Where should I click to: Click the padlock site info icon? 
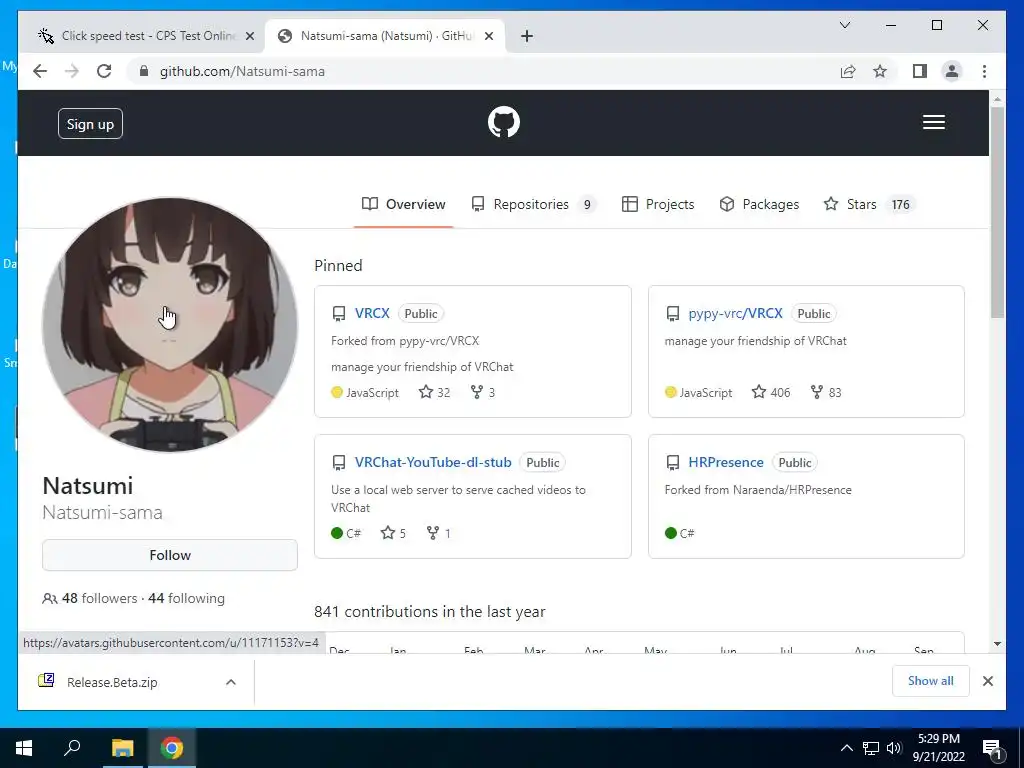click(144, 71)
